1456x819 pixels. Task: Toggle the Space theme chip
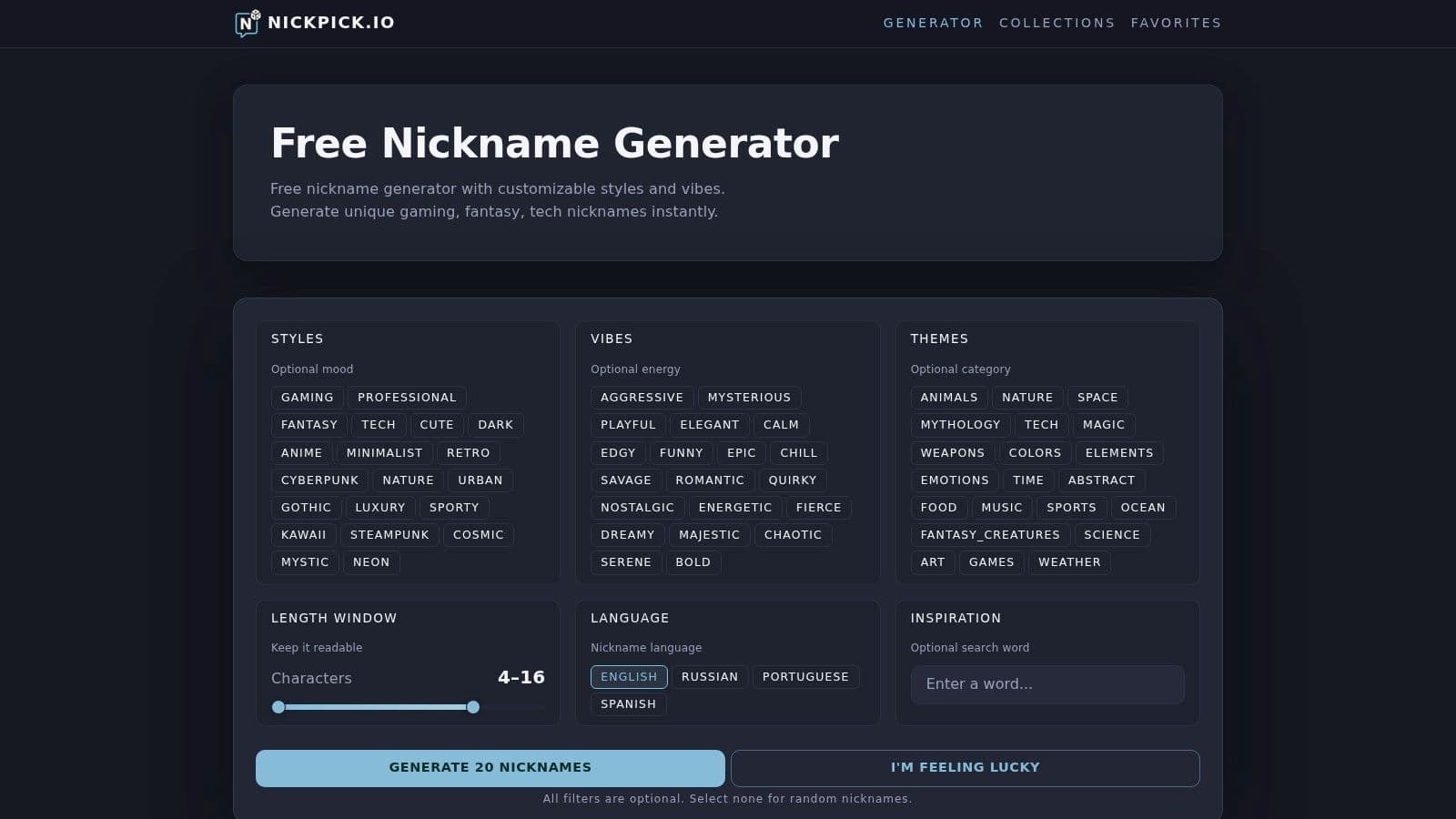click(x=1097, y=398)
